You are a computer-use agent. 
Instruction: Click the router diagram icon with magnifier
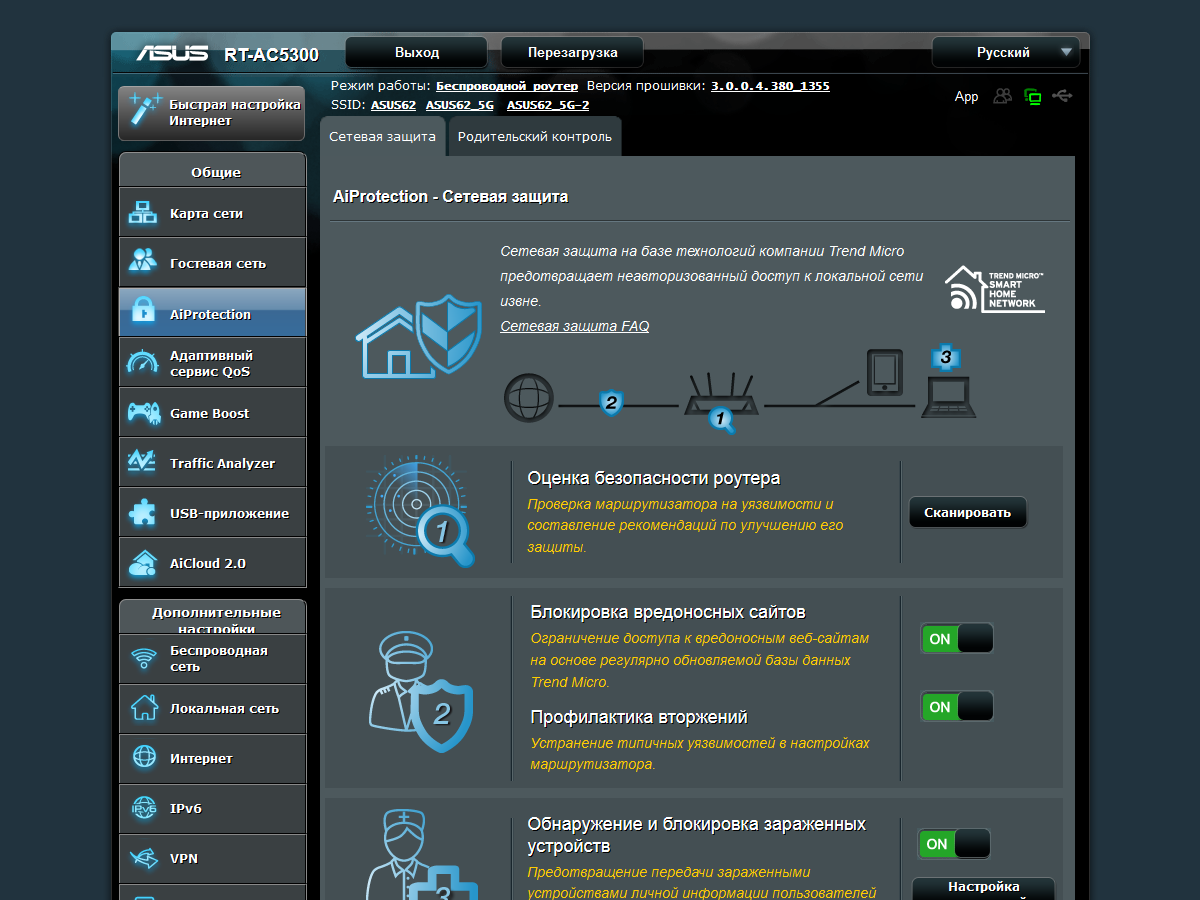(x=722, y=403)
